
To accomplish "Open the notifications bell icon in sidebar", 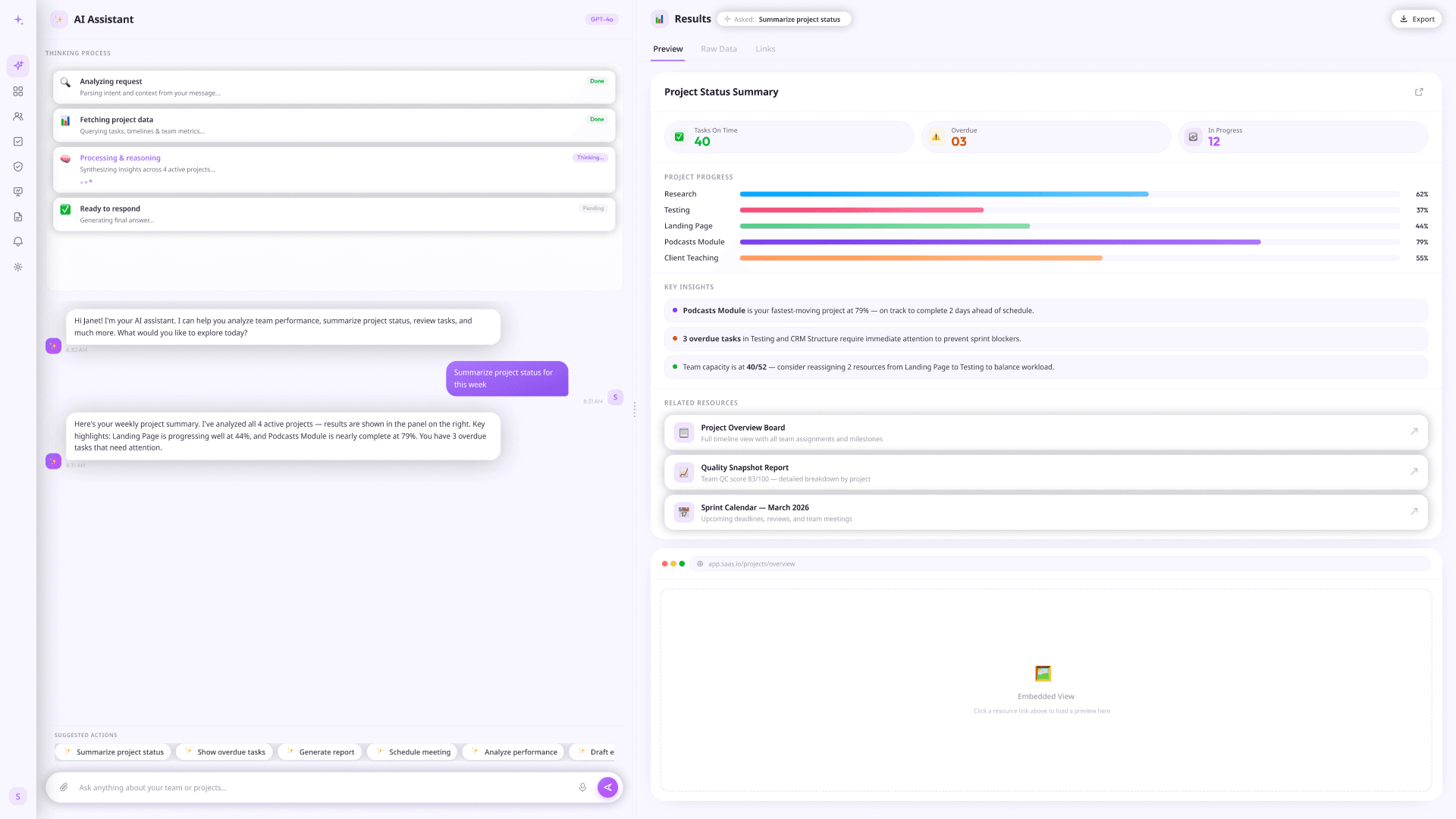I will pos(18,242).
